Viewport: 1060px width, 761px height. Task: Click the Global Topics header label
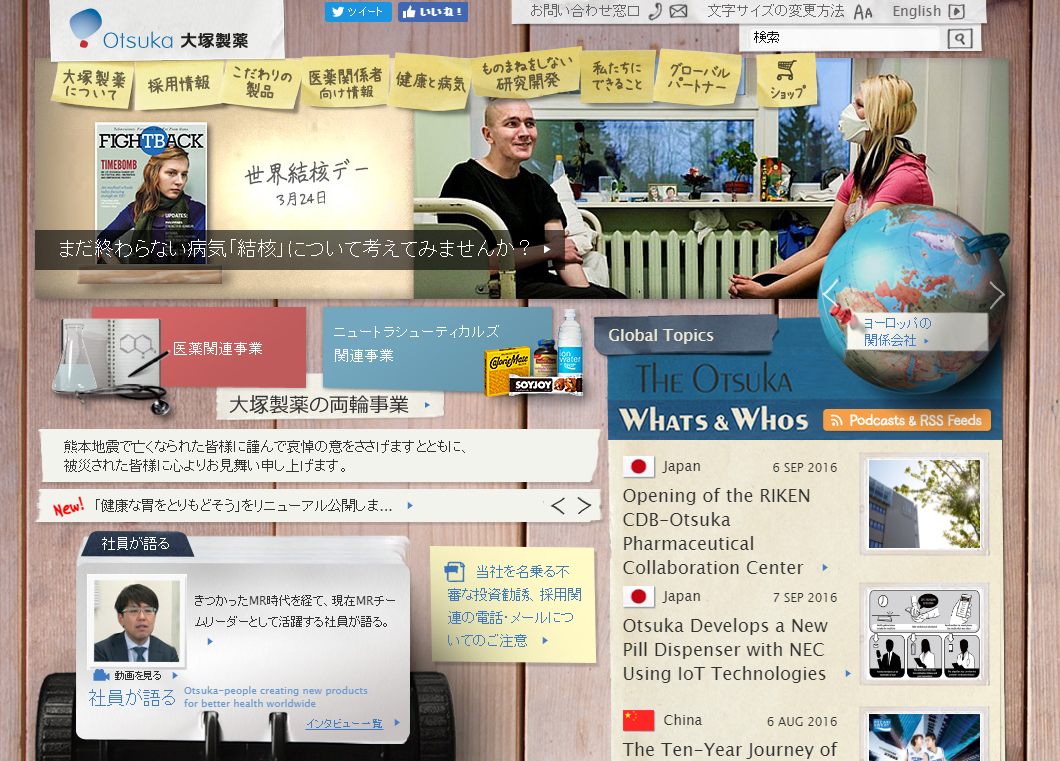661,335
